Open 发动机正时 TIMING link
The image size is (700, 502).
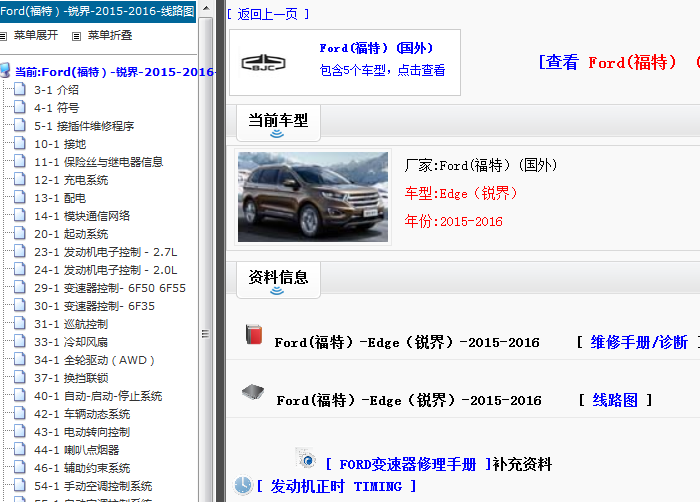[336, 486]
